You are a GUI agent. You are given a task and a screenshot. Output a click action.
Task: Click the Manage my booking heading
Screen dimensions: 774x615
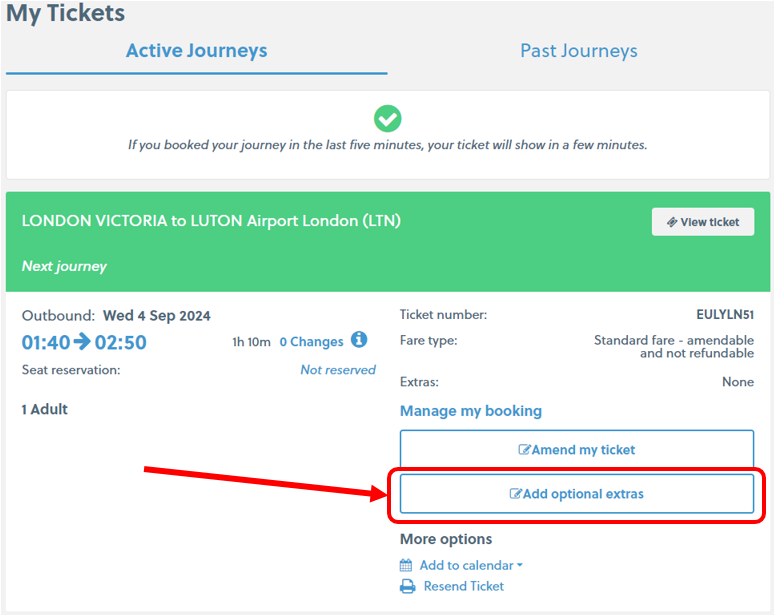471,411
